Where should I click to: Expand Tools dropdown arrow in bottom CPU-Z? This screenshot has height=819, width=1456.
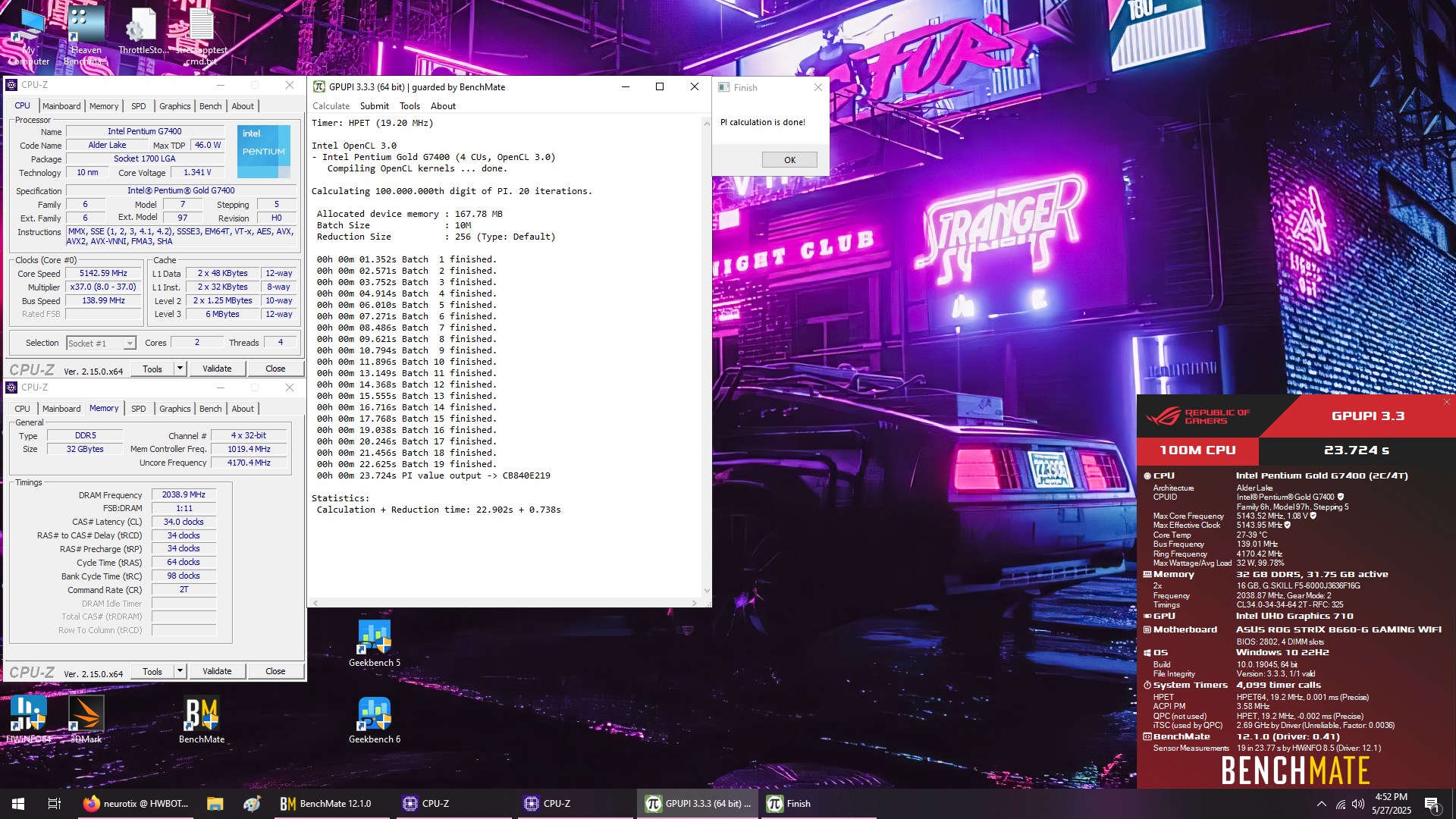click(x=180, y=671)
